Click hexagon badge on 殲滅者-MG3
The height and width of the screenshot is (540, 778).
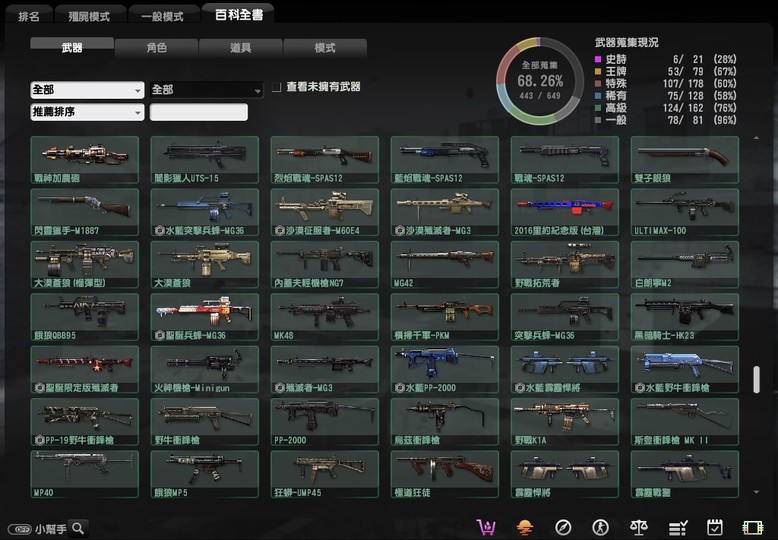pyautogui.click(x=279, y=388)
